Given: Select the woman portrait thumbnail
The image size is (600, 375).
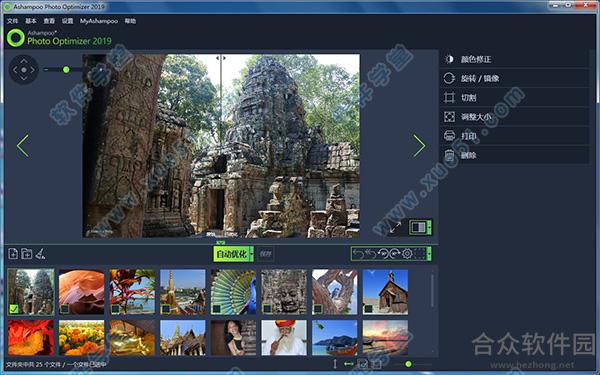Looking at the screenshot, I should point(233,338).
